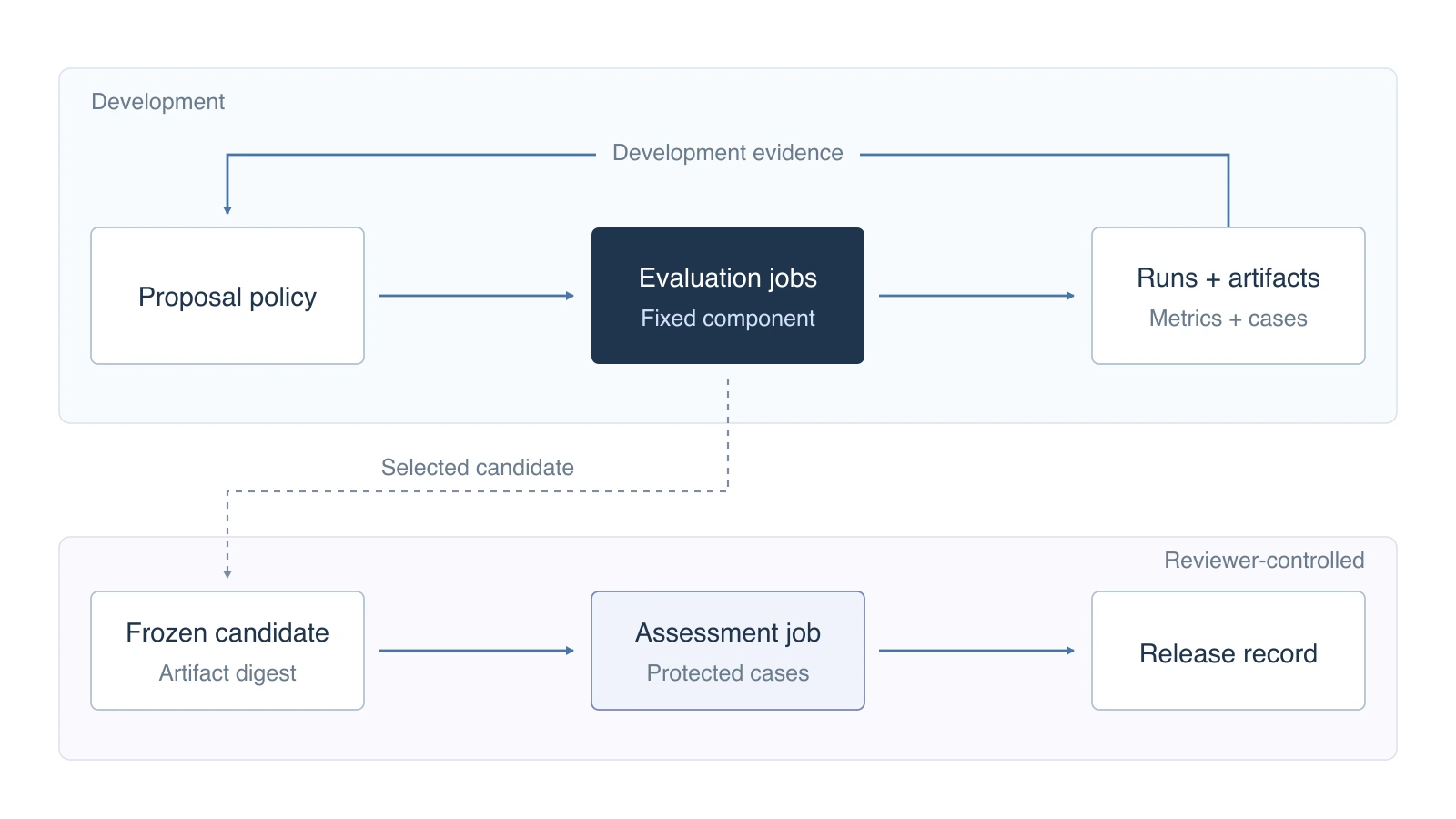
Task: Click the 'Reviewer-controlled' section heading
Action: 1264,561
